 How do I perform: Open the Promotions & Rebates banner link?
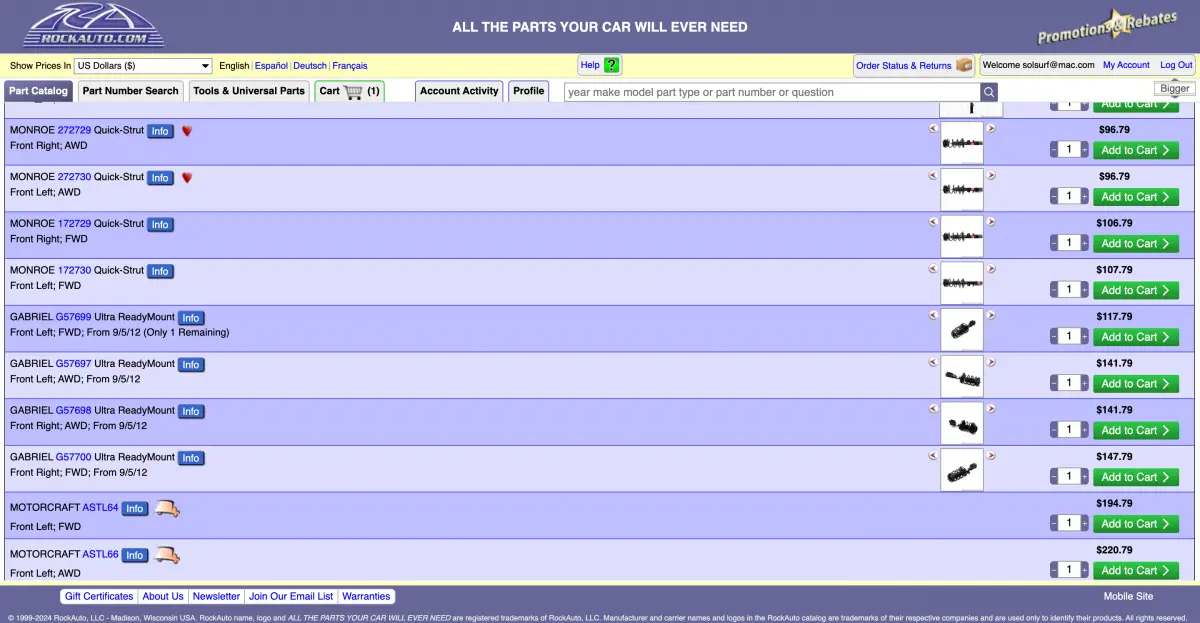1107,27
